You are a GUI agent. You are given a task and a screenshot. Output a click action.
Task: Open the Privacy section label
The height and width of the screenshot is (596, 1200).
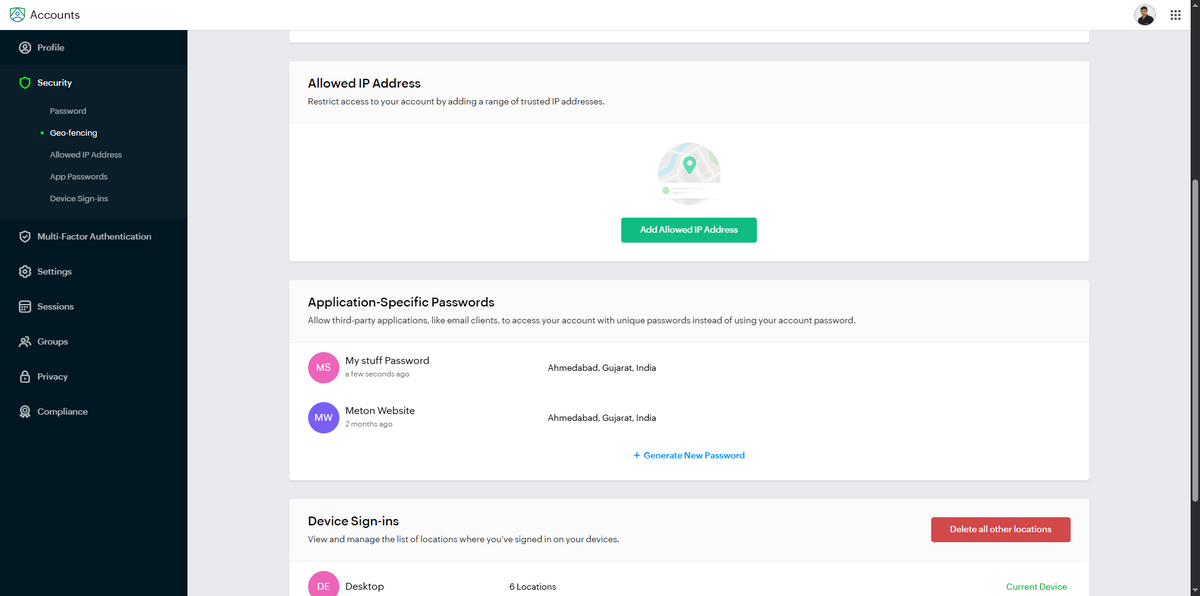53,377
